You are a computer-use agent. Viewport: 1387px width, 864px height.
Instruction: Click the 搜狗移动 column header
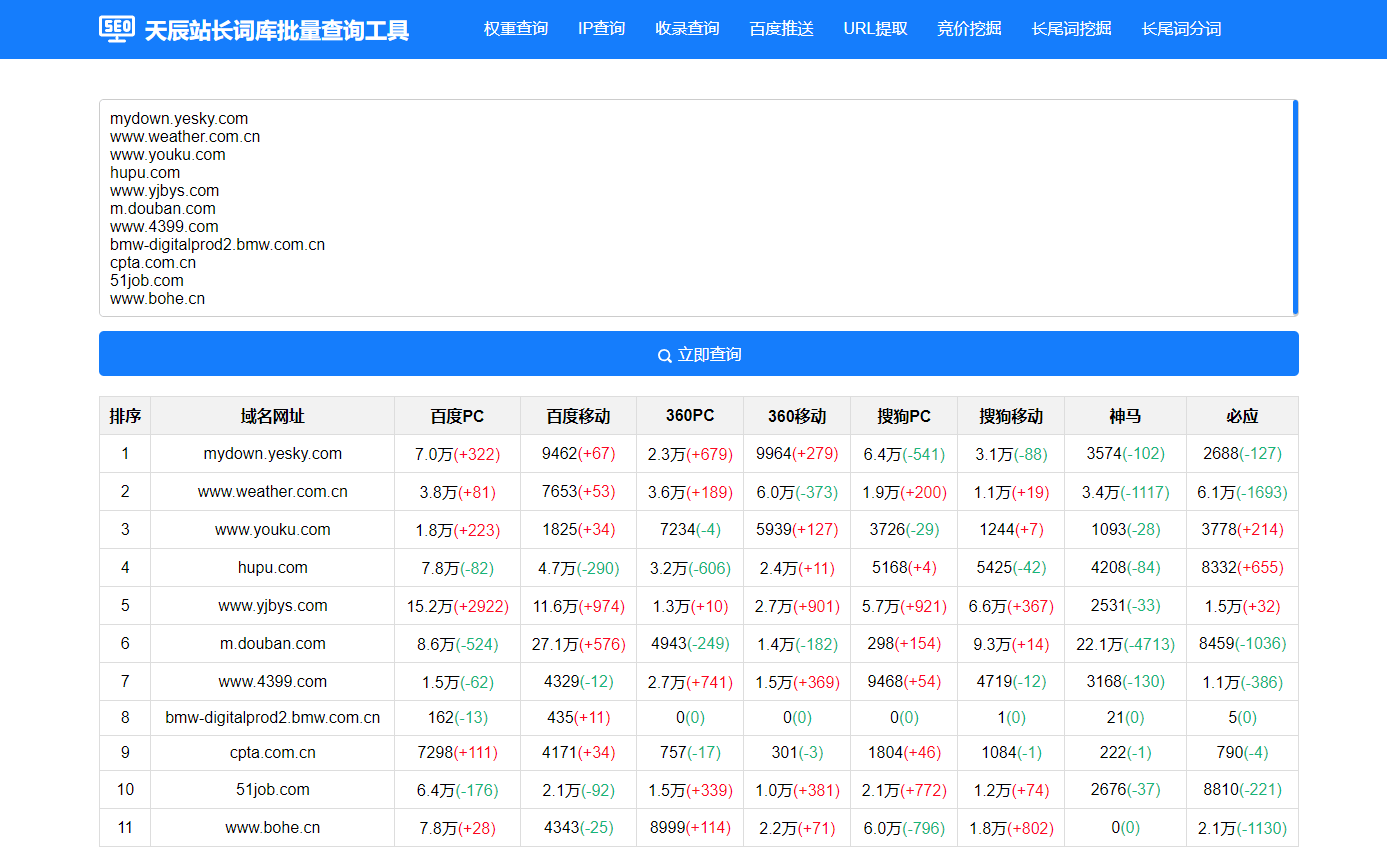pyautogui.click(x=1011, y=416)
